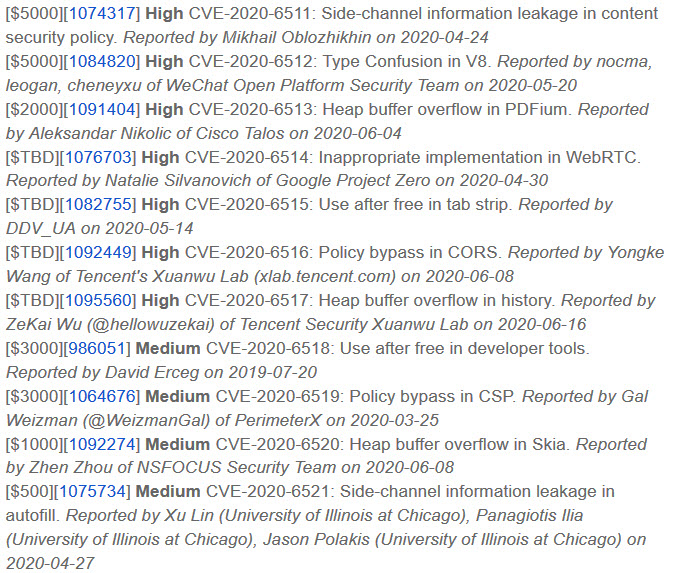The width and height of the screenshot is (683, 573).
Task: Click the handle @hellowuzekai
Action: click(153, 324)
